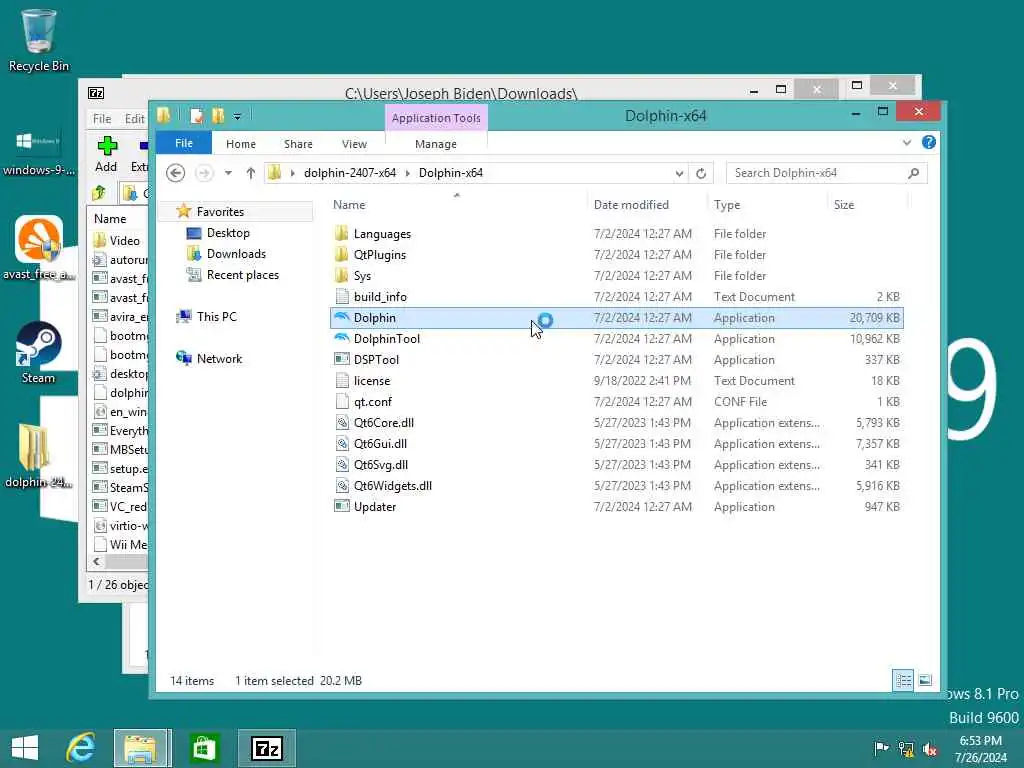The image size is (1024, 768).
Task: Click the 7-Zip up-folder icon
Action: click(99, 193)
